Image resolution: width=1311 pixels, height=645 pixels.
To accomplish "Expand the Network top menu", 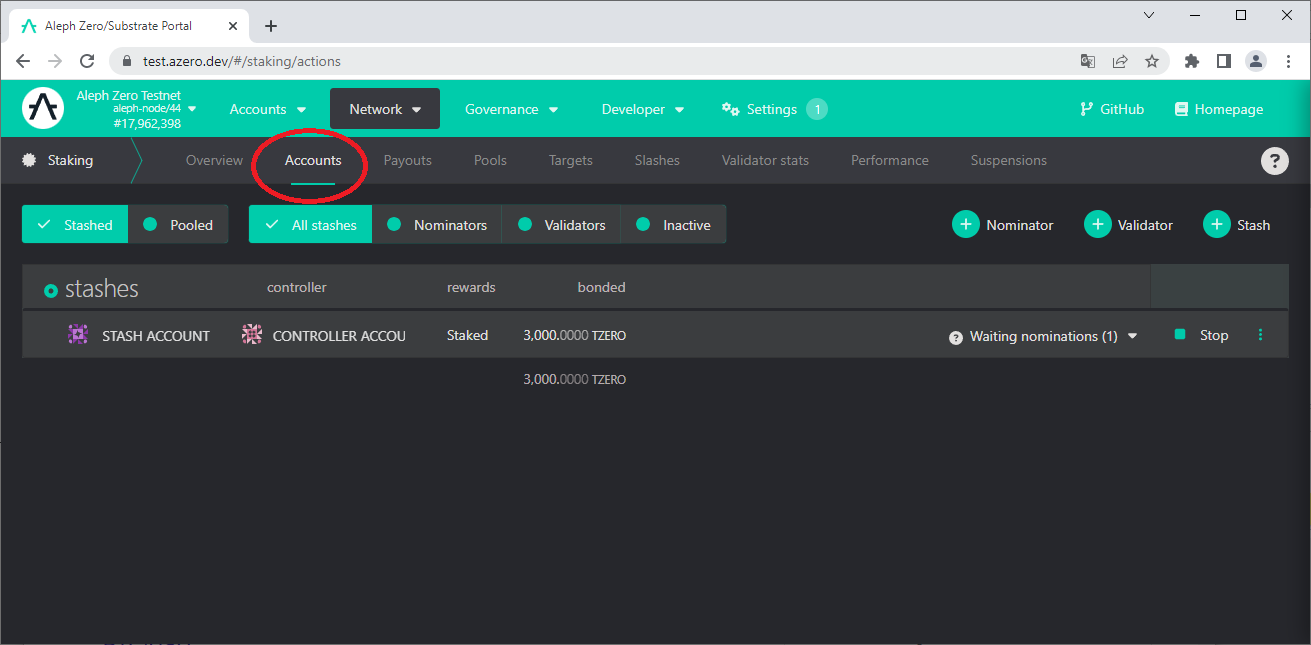I will (x=385, y=109).
